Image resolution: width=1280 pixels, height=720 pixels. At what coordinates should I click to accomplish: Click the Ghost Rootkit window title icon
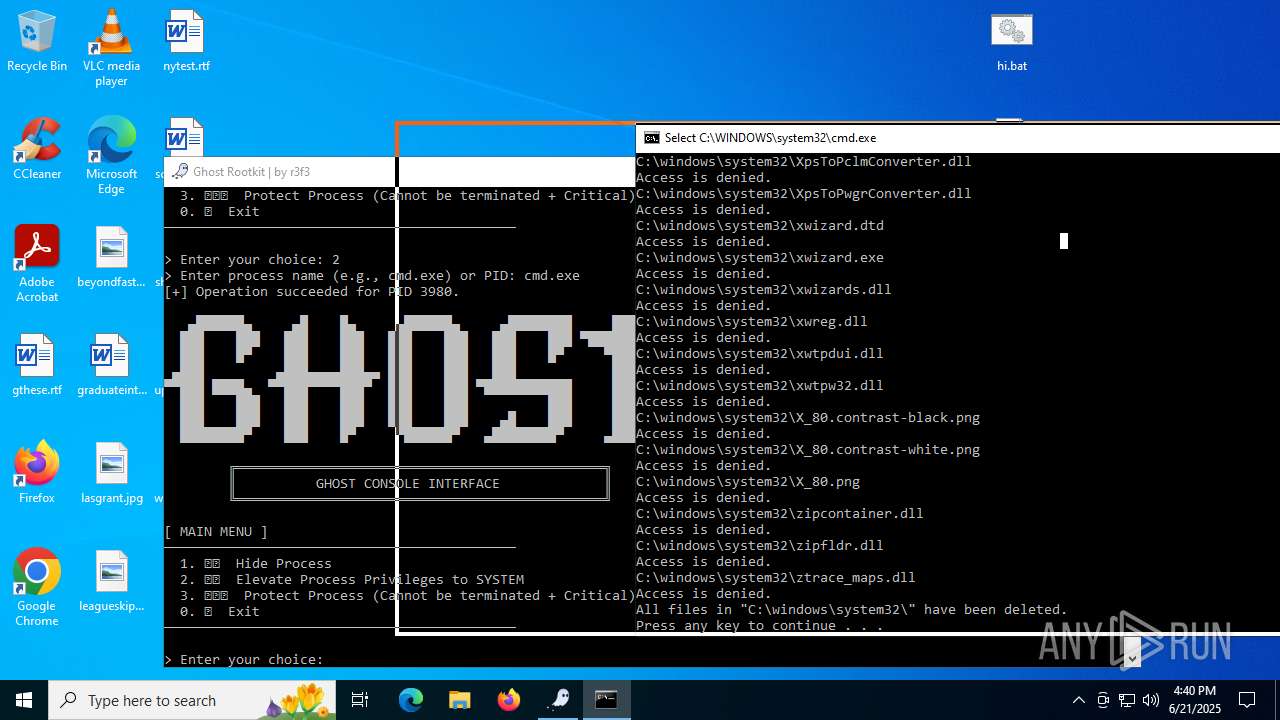coord(180,171)
